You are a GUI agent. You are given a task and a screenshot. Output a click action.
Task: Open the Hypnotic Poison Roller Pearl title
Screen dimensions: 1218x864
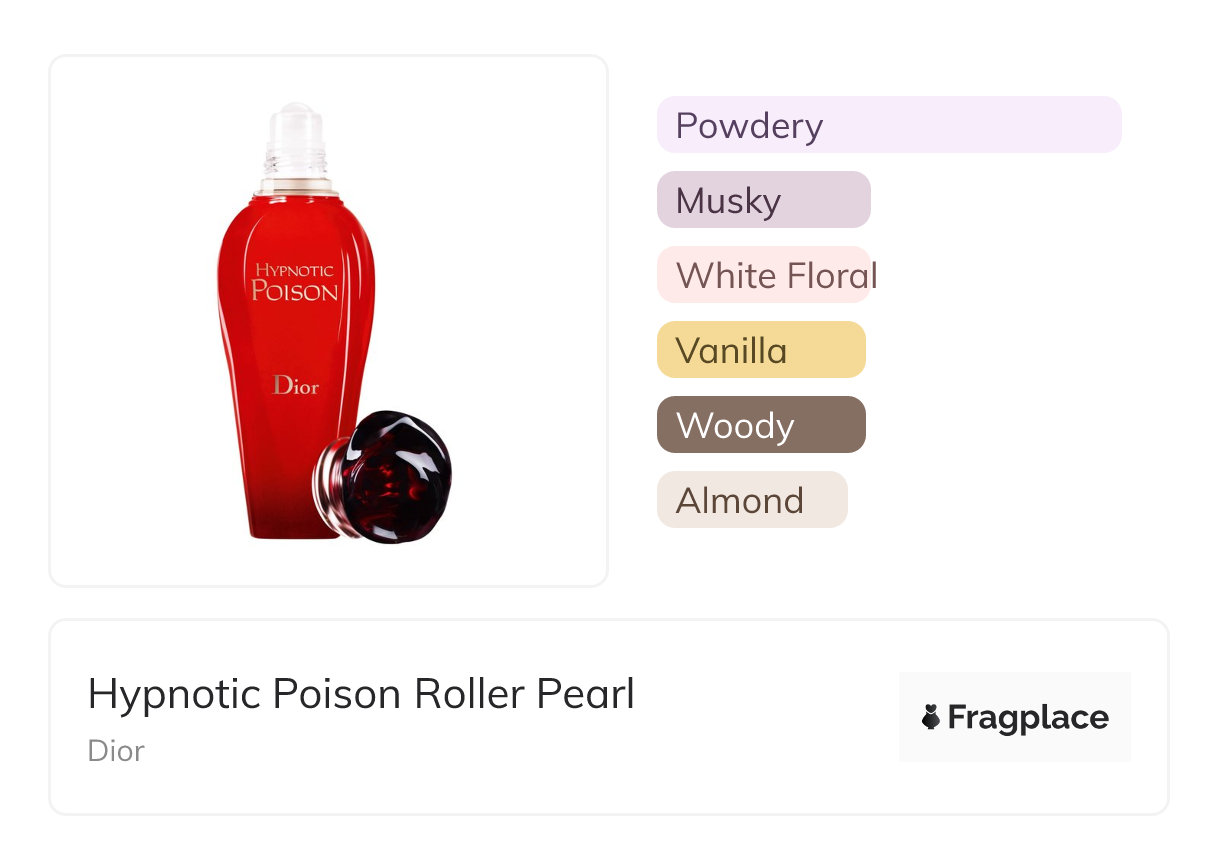[x=361, y=695]
